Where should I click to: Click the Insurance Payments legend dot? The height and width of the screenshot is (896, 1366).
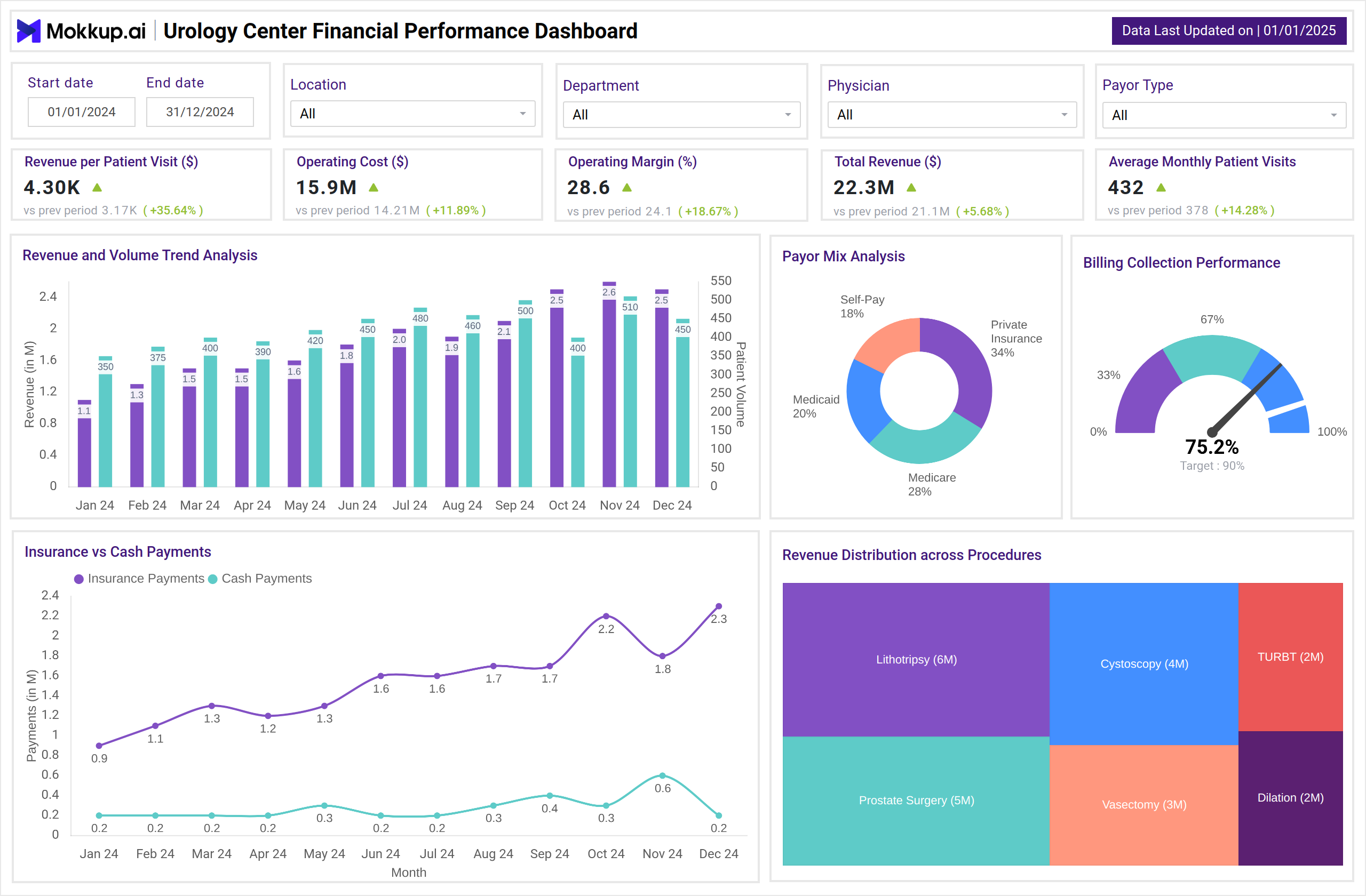(79, 579)
